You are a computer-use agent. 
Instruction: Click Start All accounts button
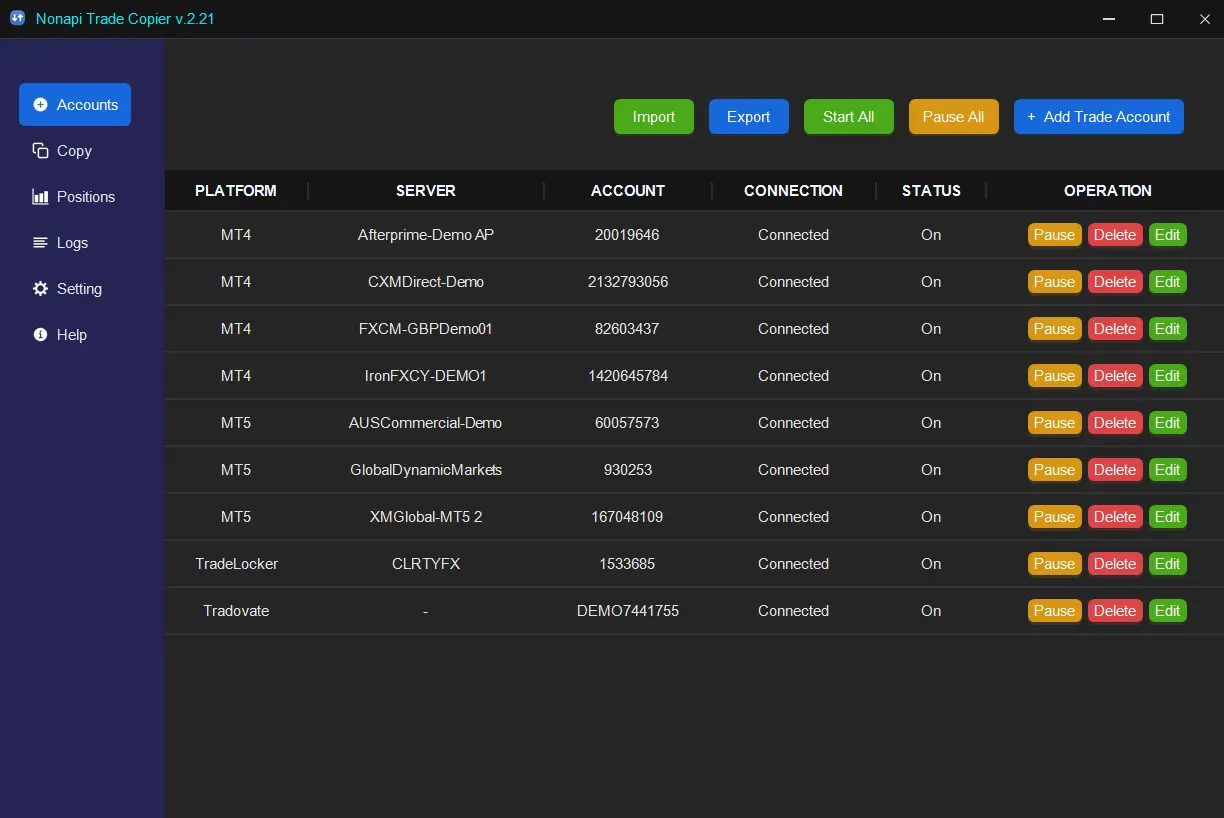[849, 116]
